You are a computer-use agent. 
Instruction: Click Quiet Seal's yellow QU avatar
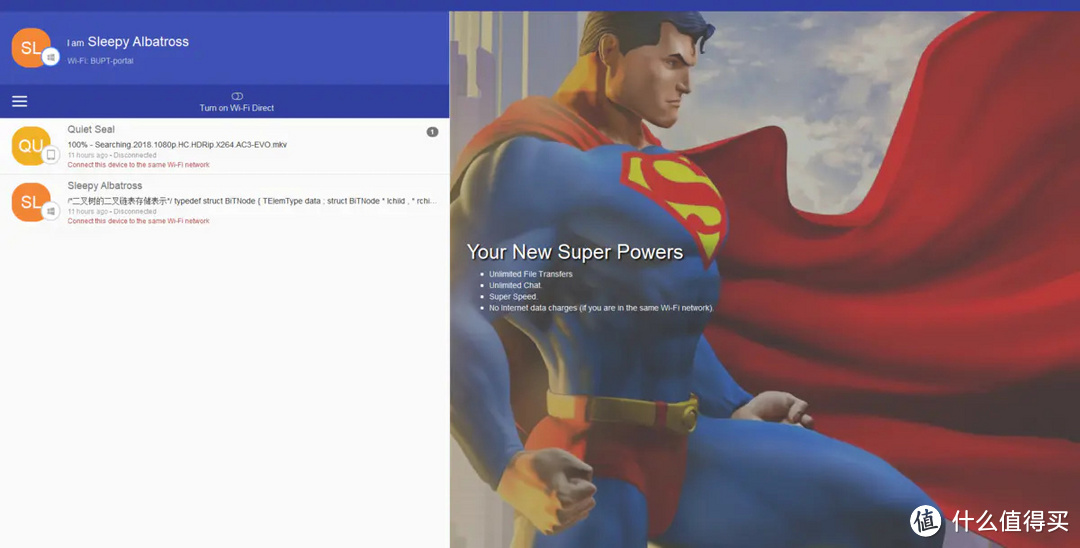click(31, 146)
